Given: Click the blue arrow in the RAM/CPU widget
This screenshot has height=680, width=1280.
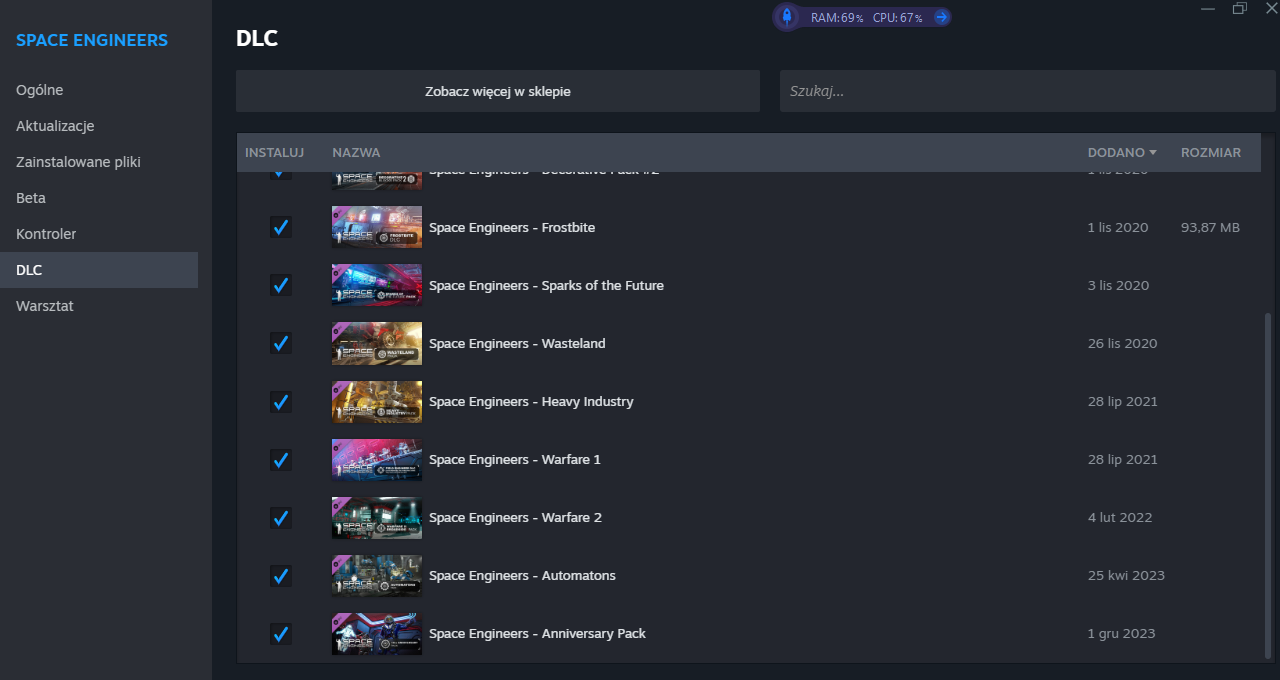Looking at the screenshot, I should coord(940,17).
